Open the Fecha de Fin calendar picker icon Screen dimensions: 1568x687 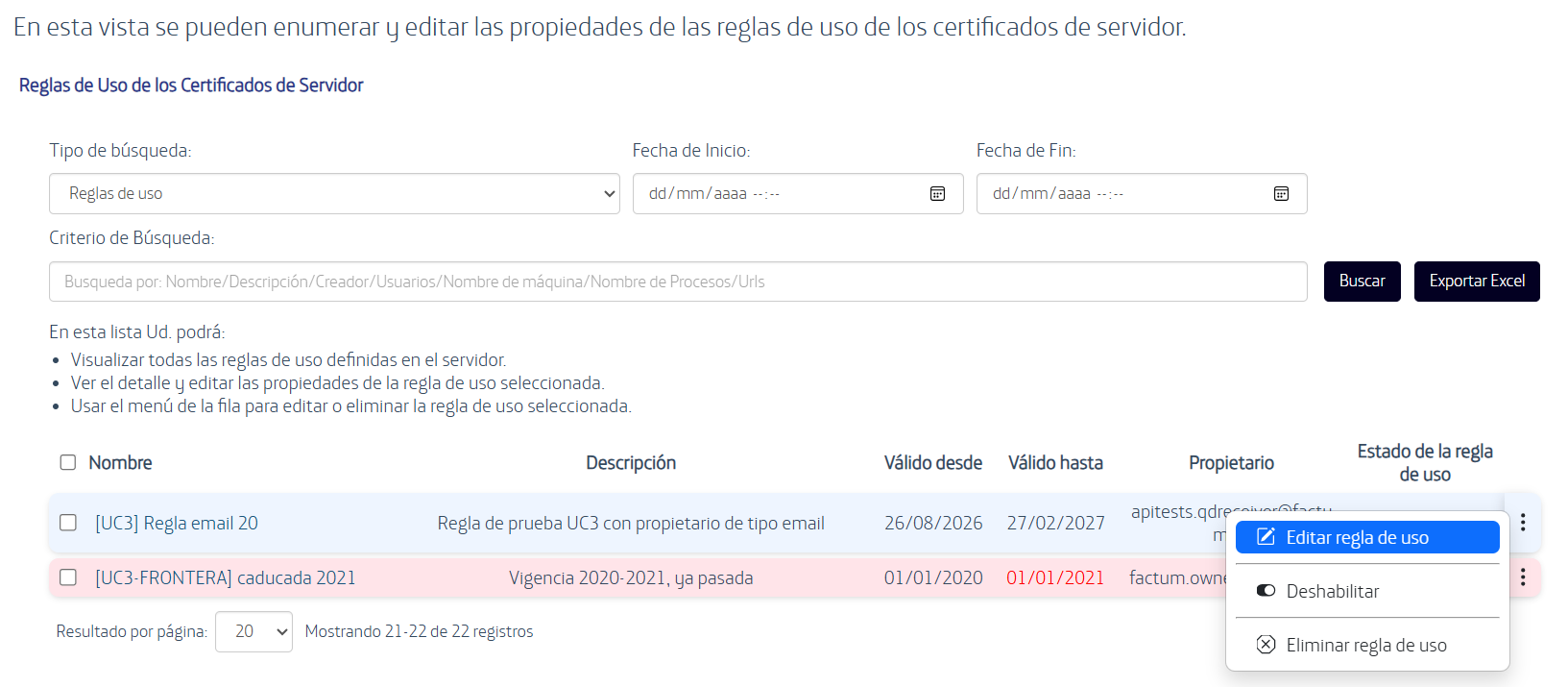pos(1281,194)
